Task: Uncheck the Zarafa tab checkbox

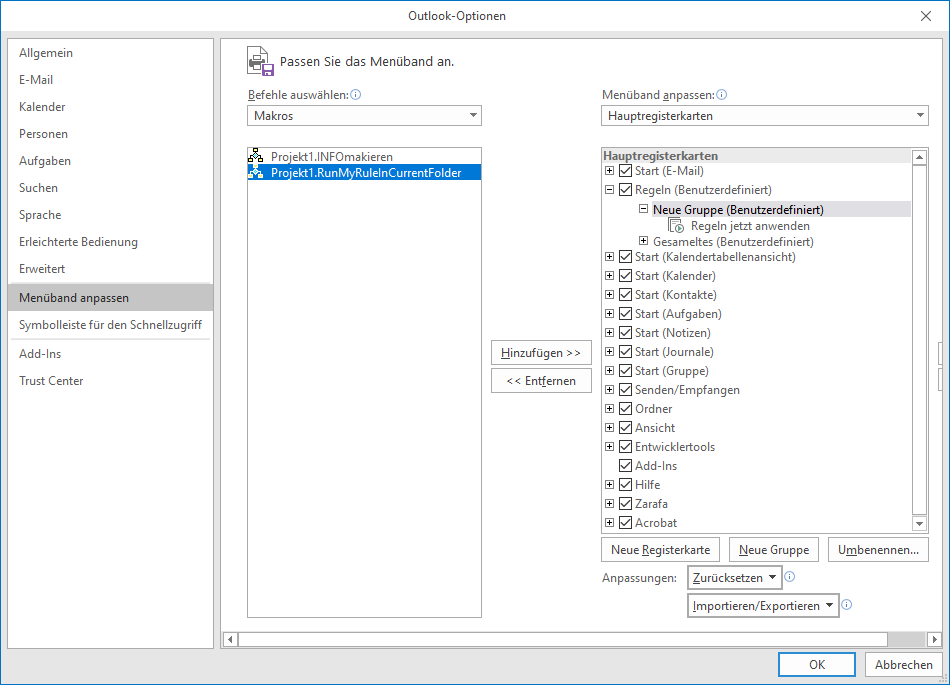Action: tap(625, 504)
